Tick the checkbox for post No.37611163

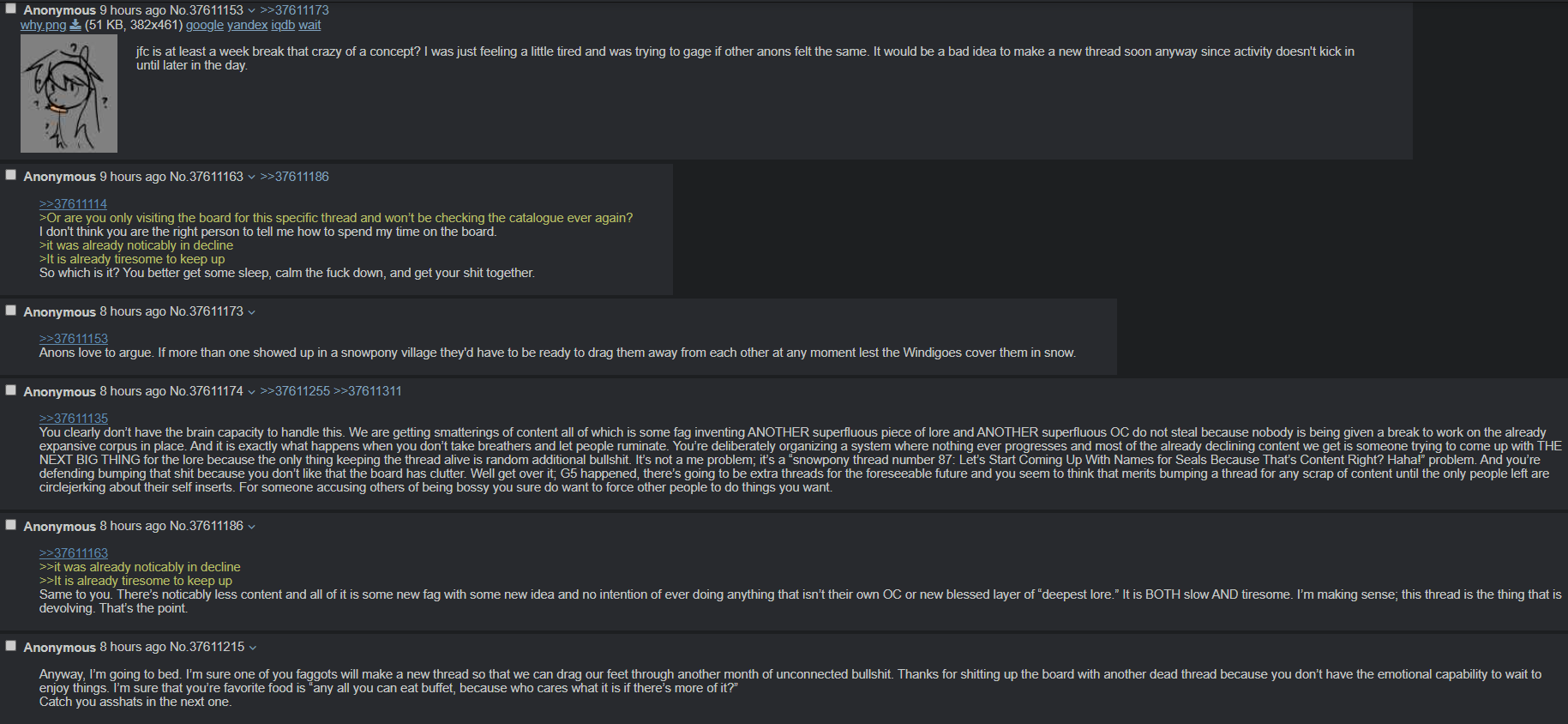coord(11,175)
